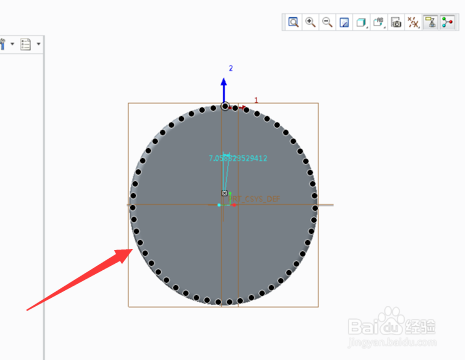This screenshot has height=360, width=465.
Task: Click the model tree Show list icon
Action: click(x=26, y=44)
